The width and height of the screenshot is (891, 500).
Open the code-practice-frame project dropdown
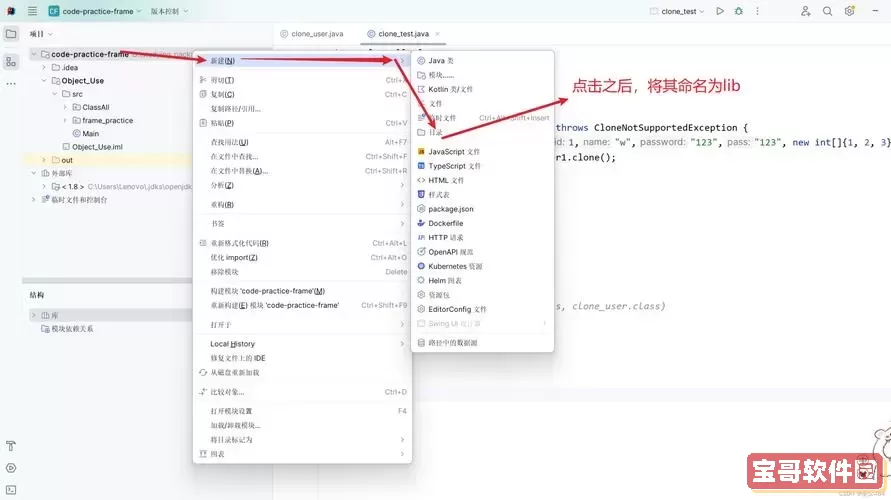click(x=94, y=11)
